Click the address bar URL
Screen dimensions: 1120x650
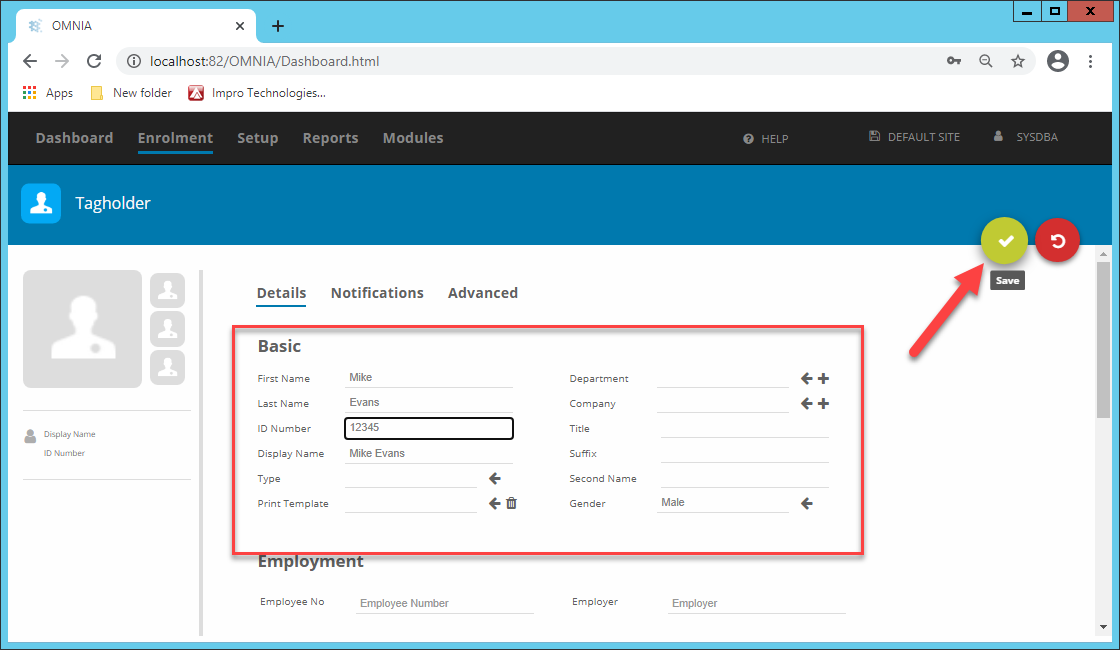[x=264, y=61]
